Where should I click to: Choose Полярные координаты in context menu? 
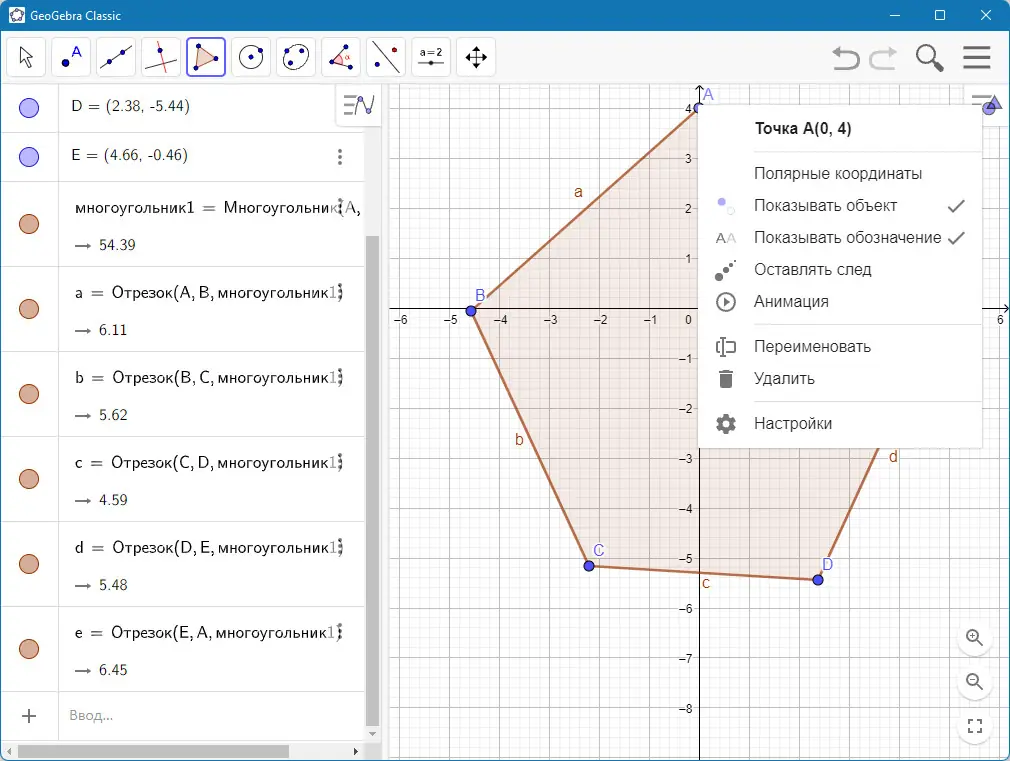coord(840,173)
